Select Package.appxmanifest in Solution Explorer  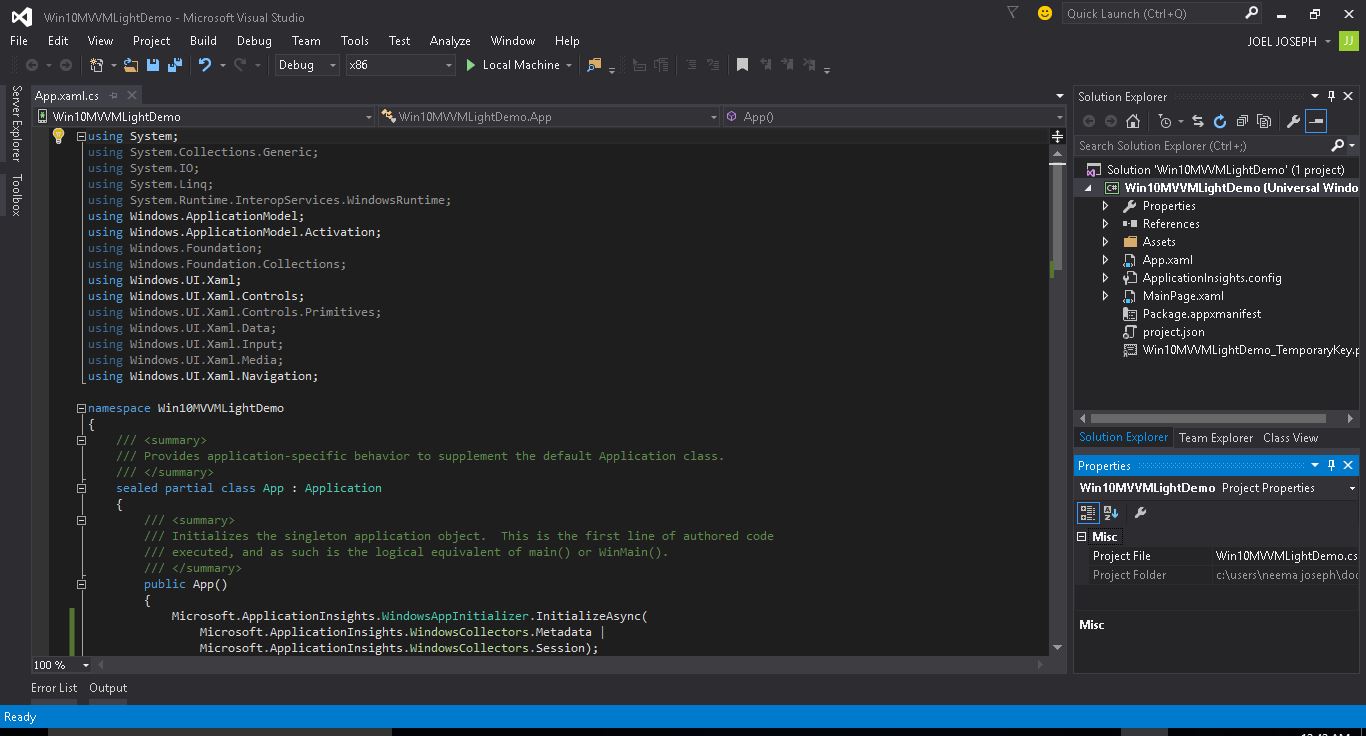click(x=1201, y=314)
